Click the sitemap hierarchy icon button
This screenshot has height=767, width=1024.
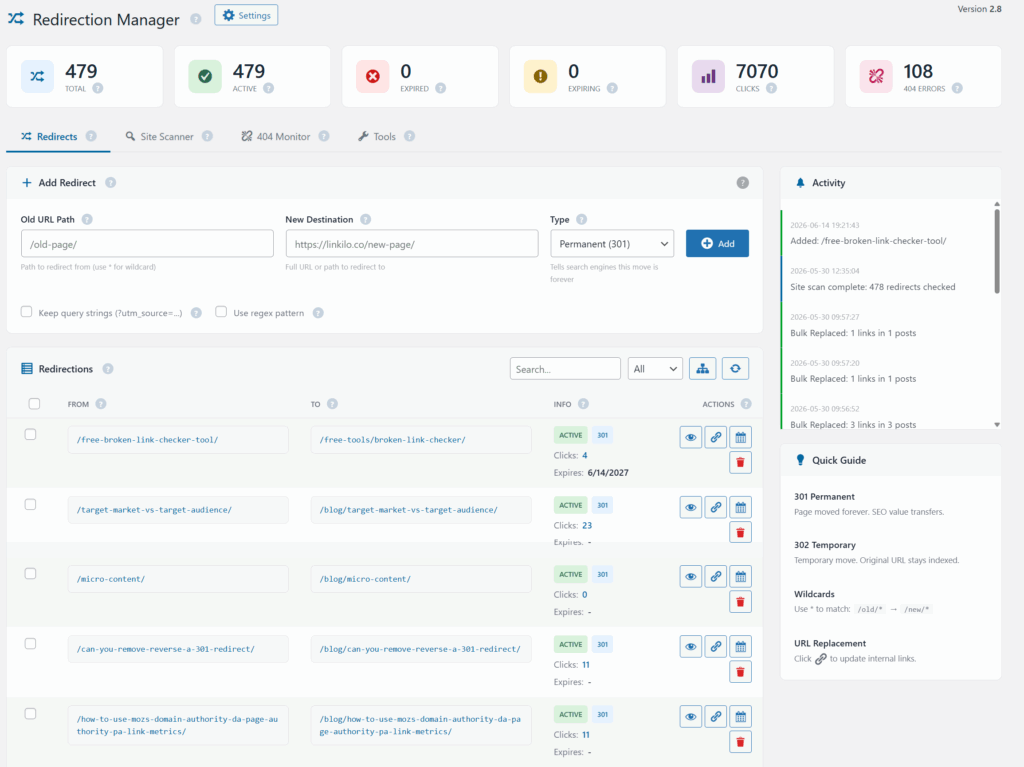703,368
